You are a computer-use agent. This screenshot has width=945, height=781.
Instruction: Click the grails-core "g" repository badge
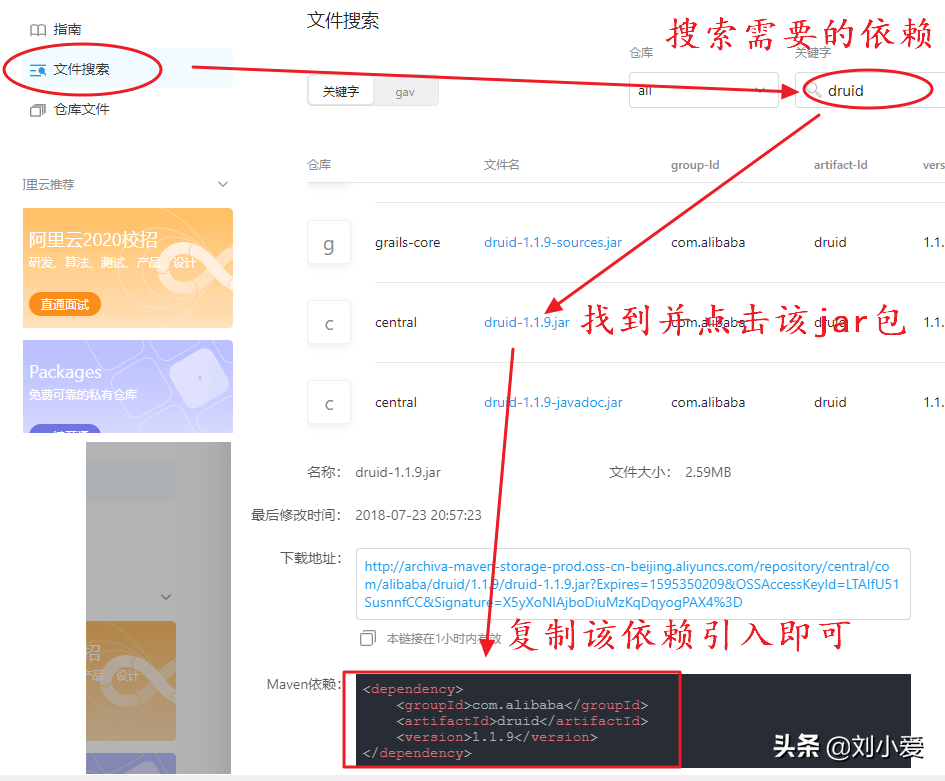coord(329,242)
